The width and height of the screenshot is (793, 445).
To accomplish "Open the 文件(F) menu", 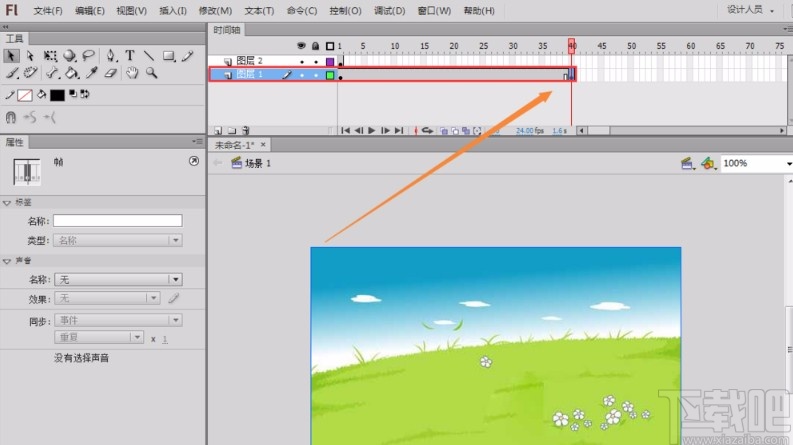I will [x=48, y=11].
